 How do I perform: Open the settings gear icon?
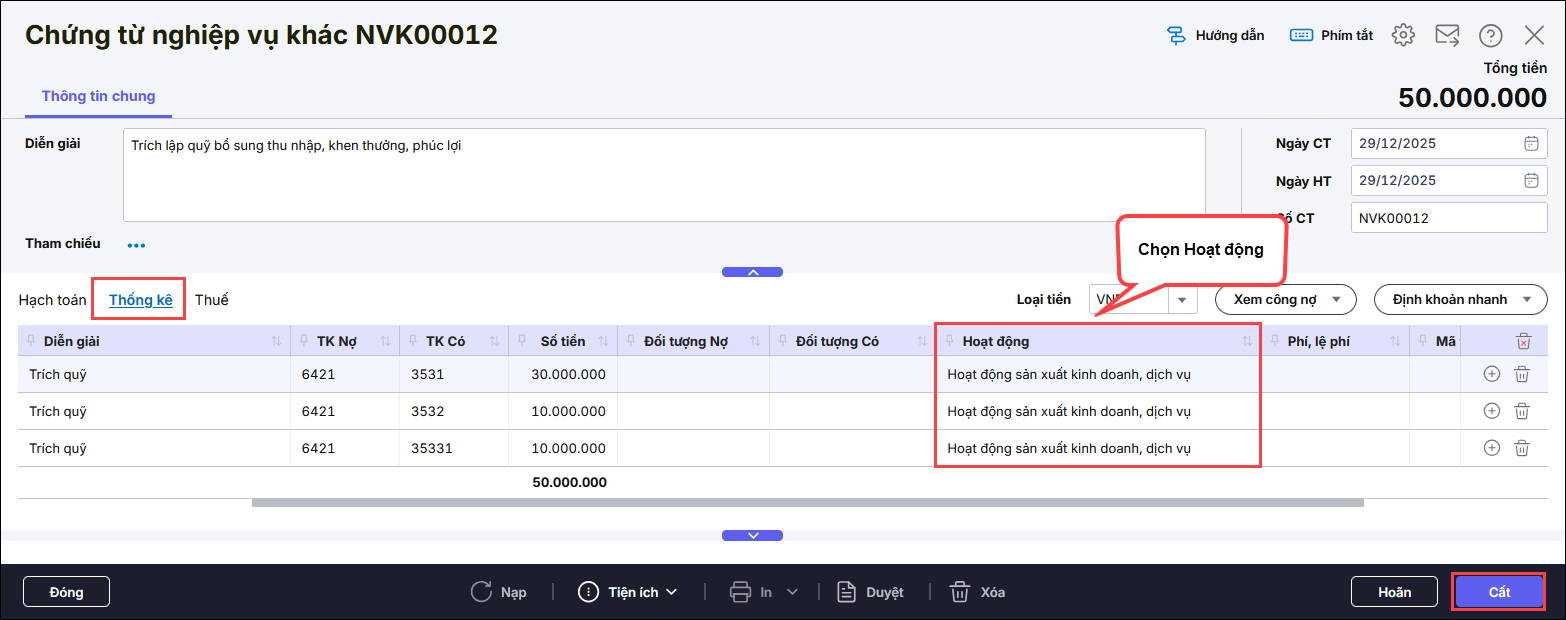(x=1403, y=35)
